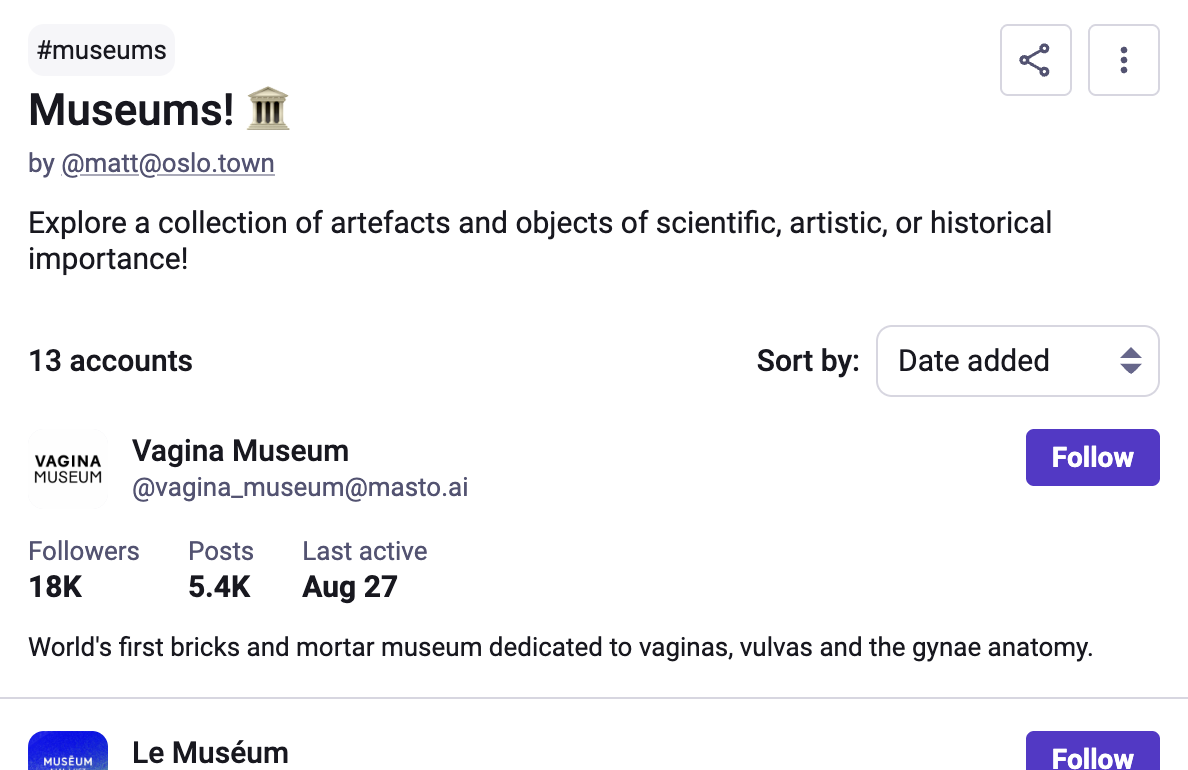Click the @vagina_museum@masto.ai handle
The height and width of the screenshot is (770, 1188).
point(300,487)
